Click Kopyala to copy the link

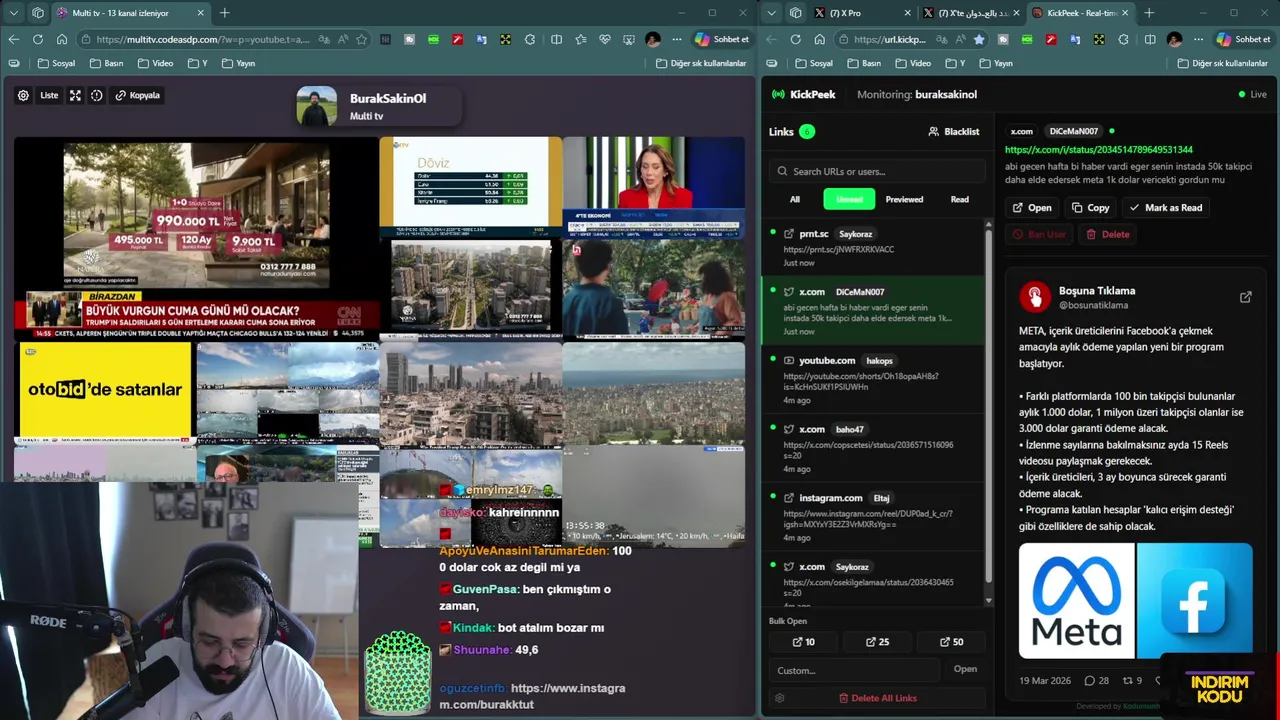pyautogui.click(x=138, y=96)
